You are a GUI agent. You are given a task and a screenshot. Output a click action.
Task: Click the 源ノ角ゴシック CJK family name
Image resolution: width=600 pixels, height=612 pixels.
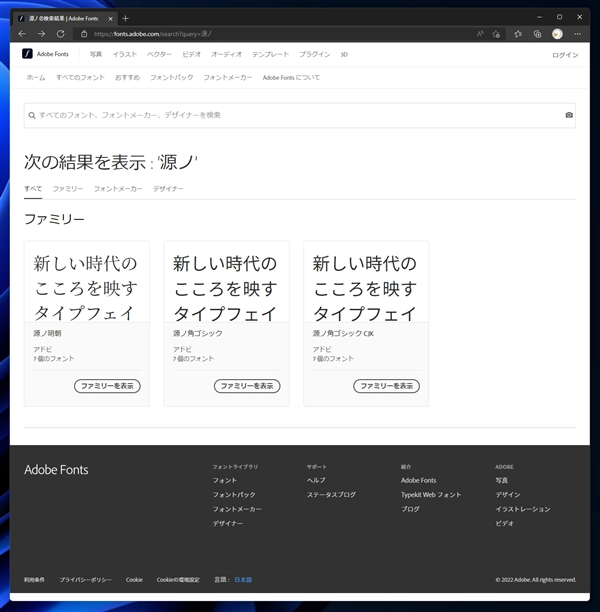click(x=343, y=333)
